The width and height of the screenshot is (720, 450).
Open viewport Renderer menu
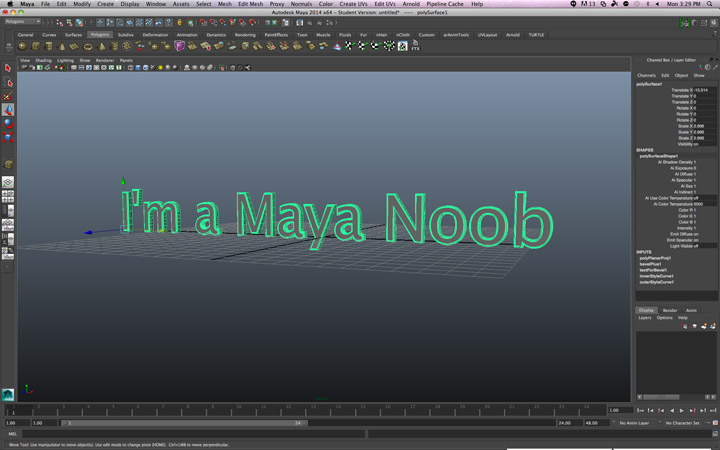coord(105,60)
